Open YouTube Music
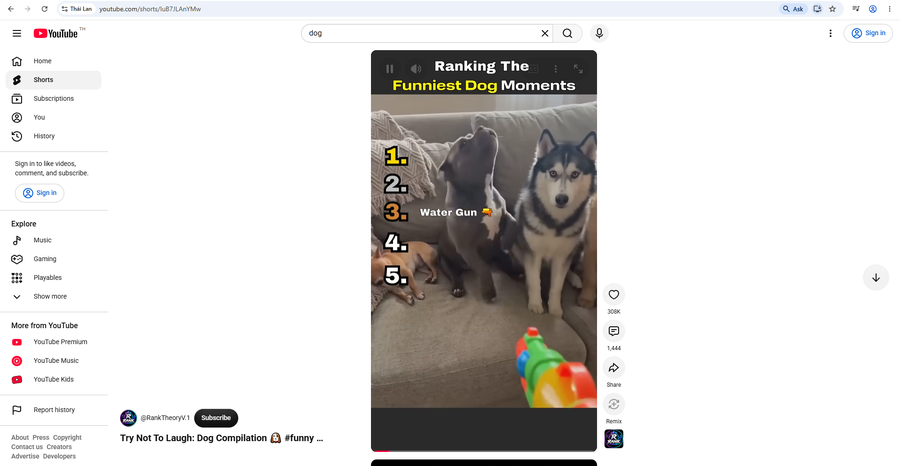Viewport: 900px width, 466px height. [53, 361]
